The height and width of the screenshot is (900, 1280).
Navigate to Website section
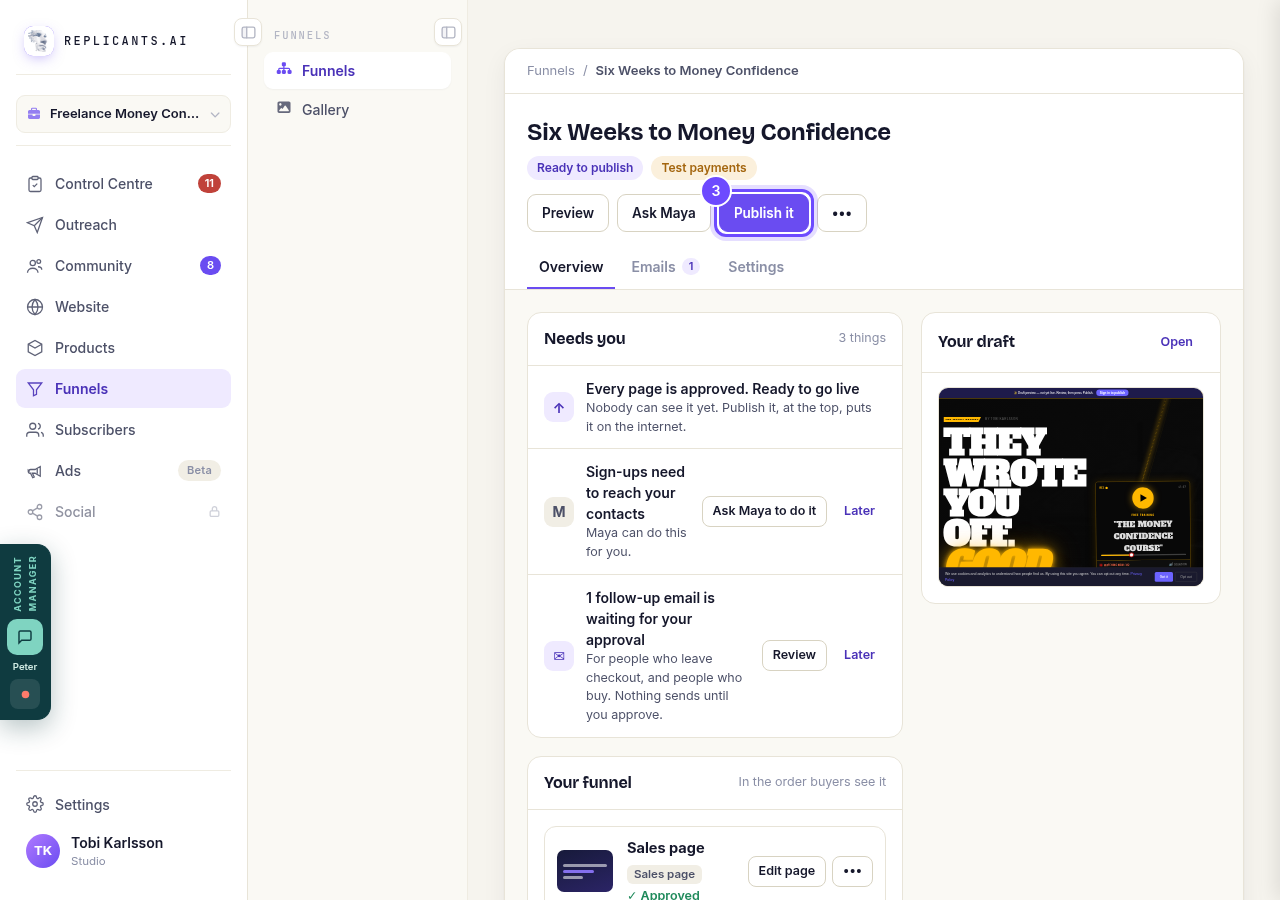click(123, 307)
